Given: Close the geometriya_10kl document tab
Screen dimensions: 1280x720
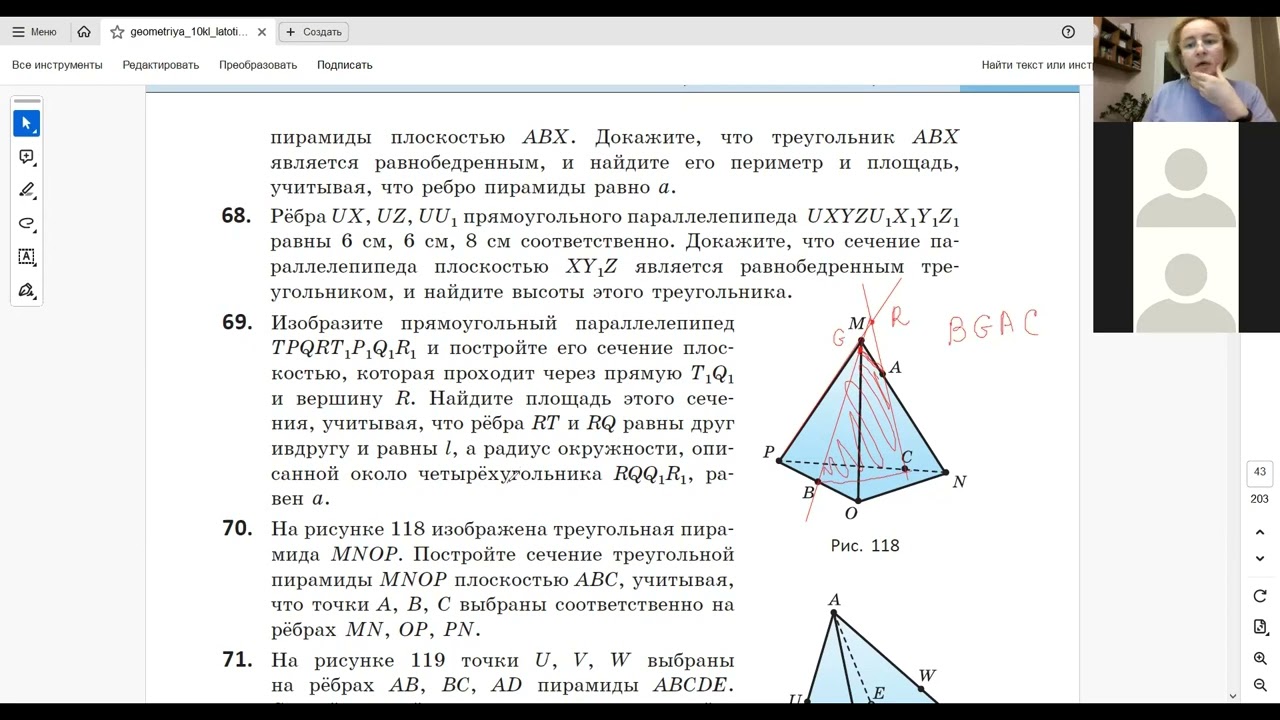Looking at the screenshot, I should point(262,32).
